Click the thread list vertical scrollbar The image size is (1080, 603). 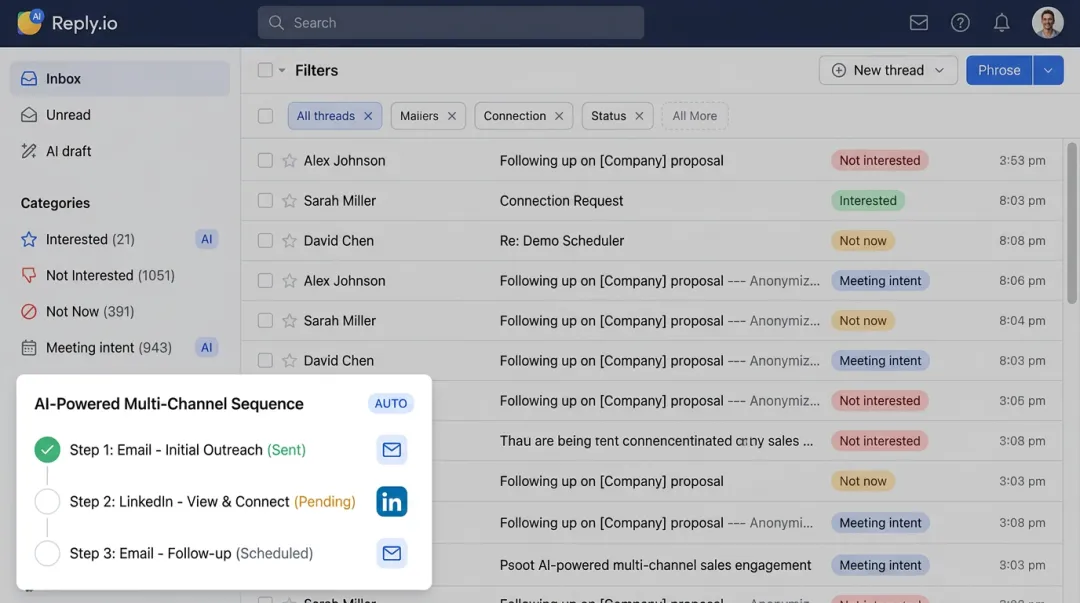1071,223
